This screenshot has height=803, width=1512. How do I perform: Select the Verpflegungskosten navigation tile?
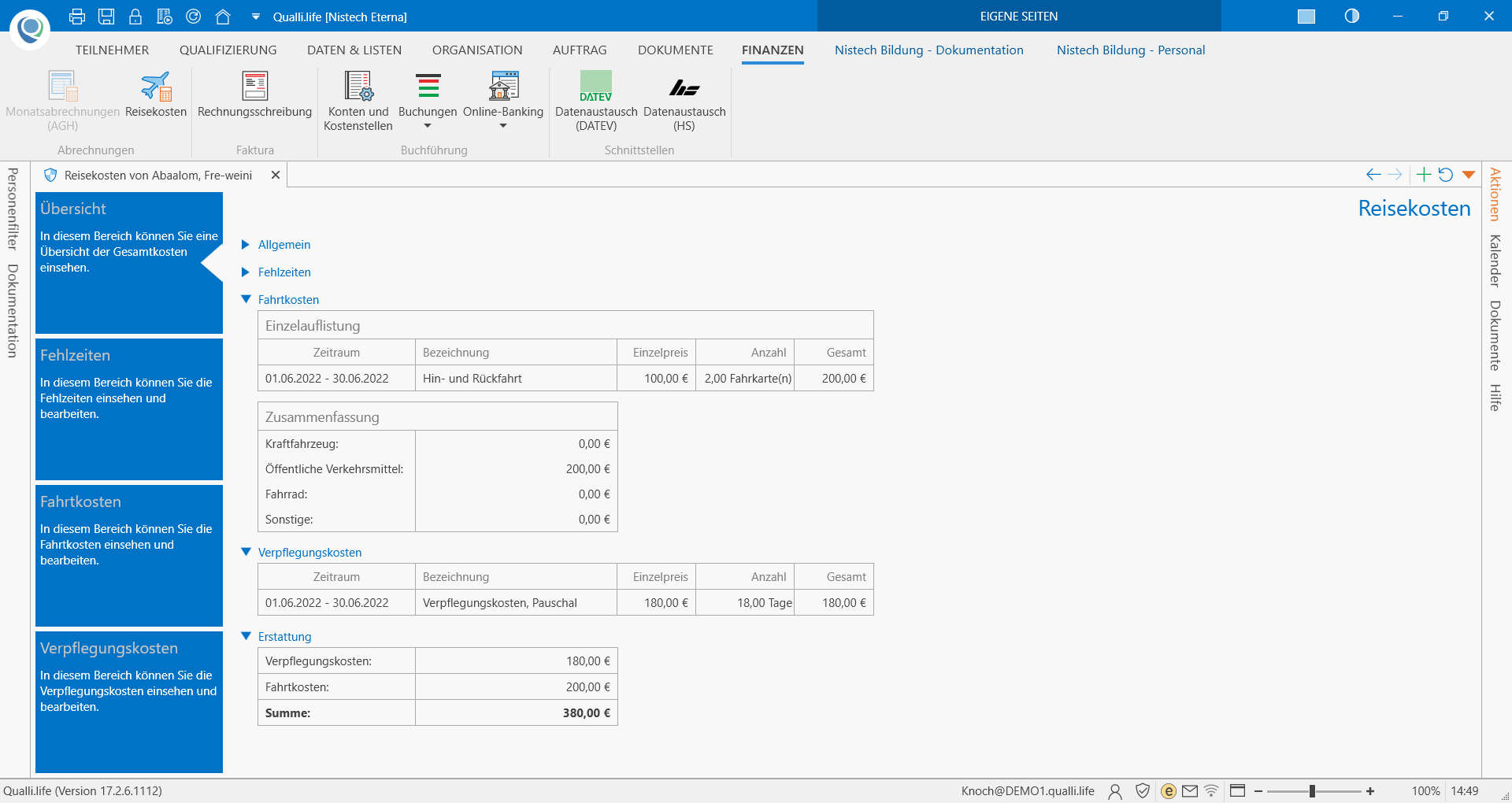tap(129, 702)
